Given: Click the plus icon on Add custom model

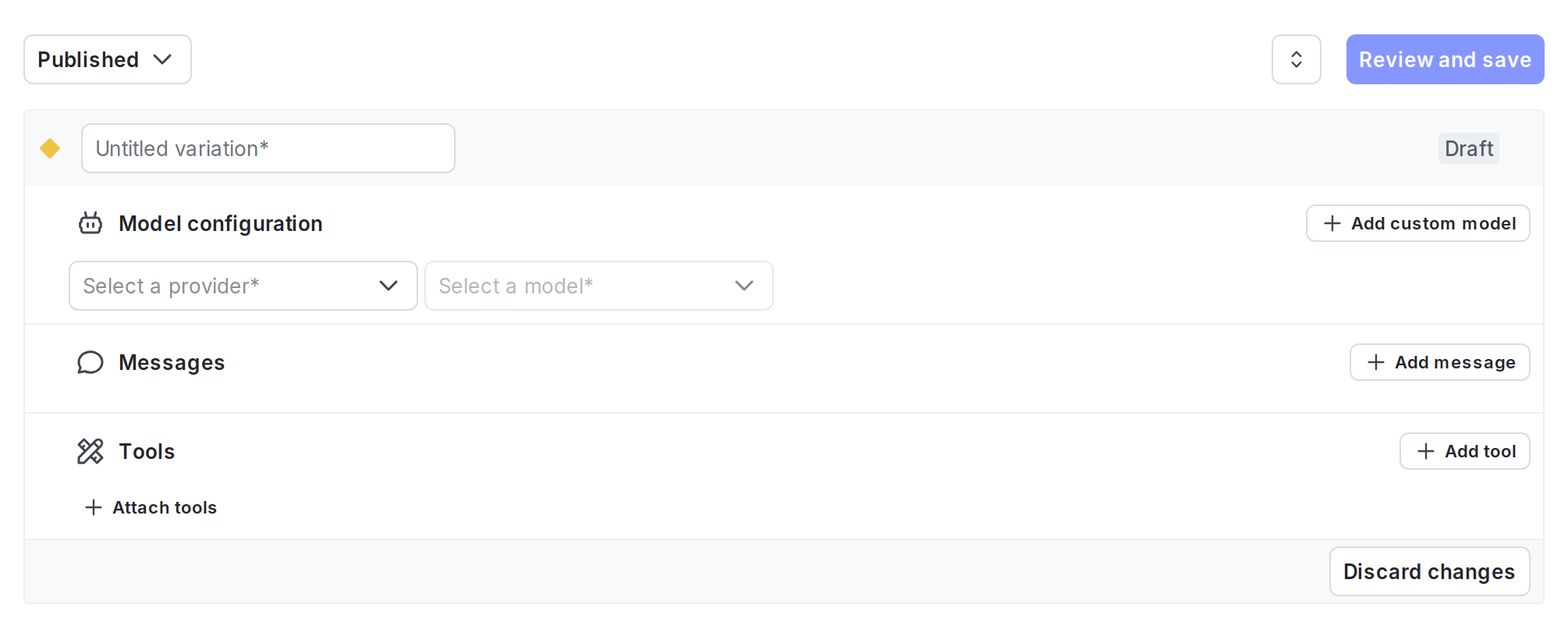Looking at the screenshot, I should click(1332, 223).
